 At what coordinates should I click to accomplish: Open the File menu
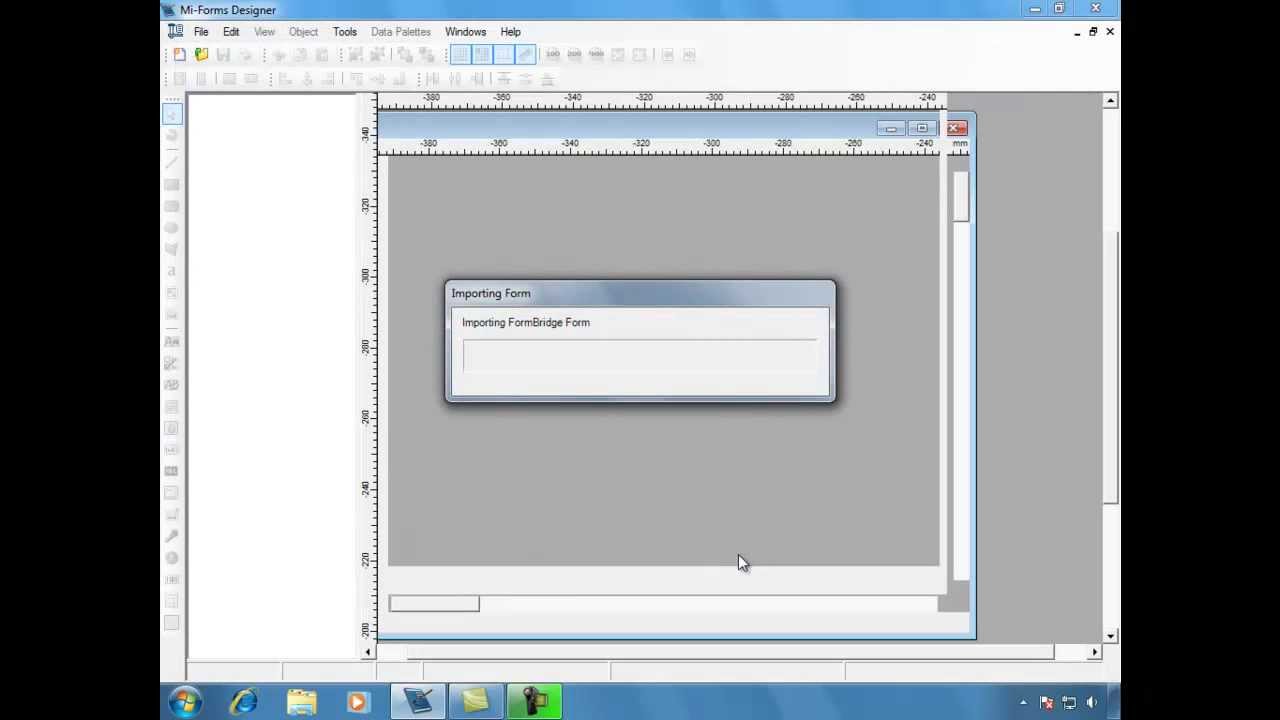(x=201, y=32)
